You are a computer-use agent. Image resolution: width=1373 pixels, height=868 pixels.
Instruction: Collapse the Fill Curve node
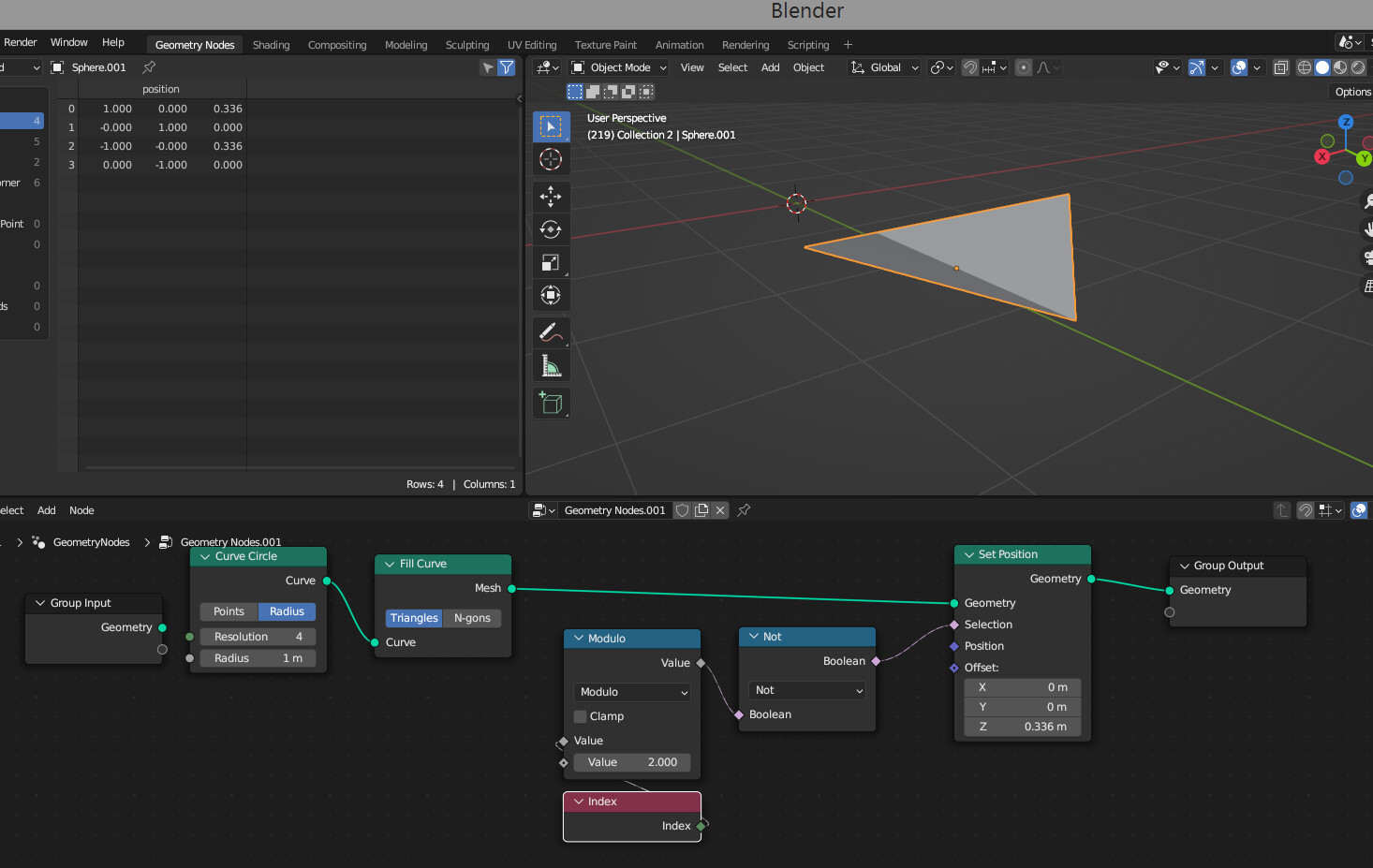point(391,564)
